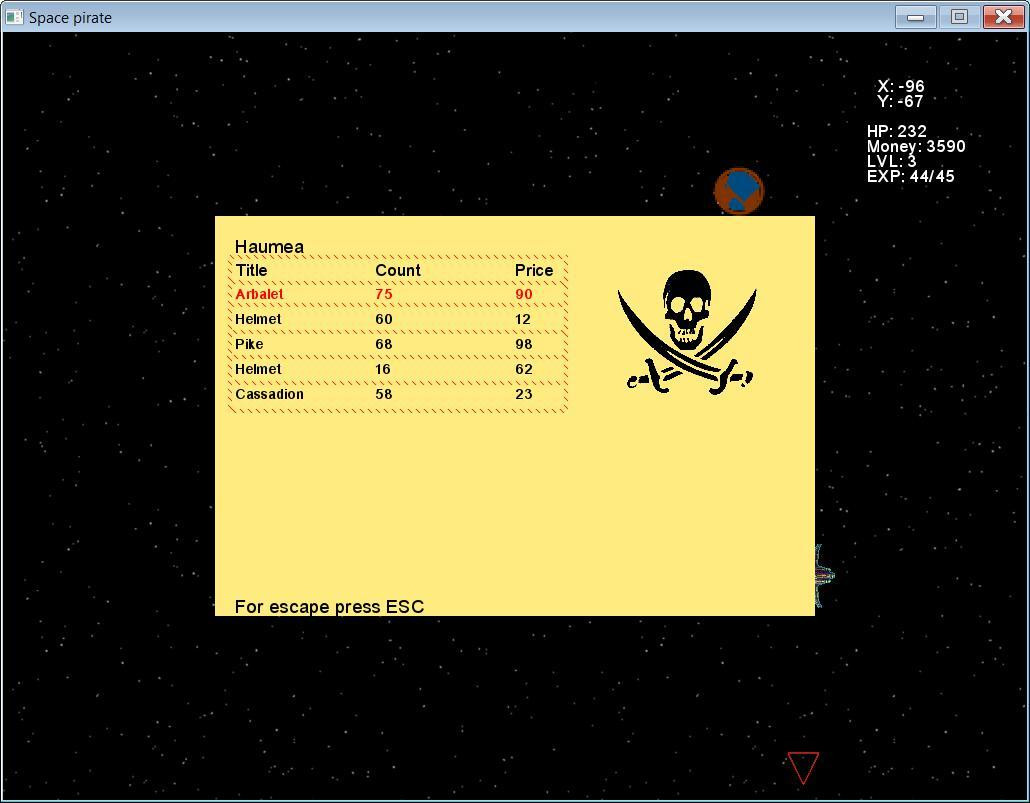Viewport: 1030px width, 803px height.
Task: Click the Cassadion price value 23
Action: coord(524,394)
